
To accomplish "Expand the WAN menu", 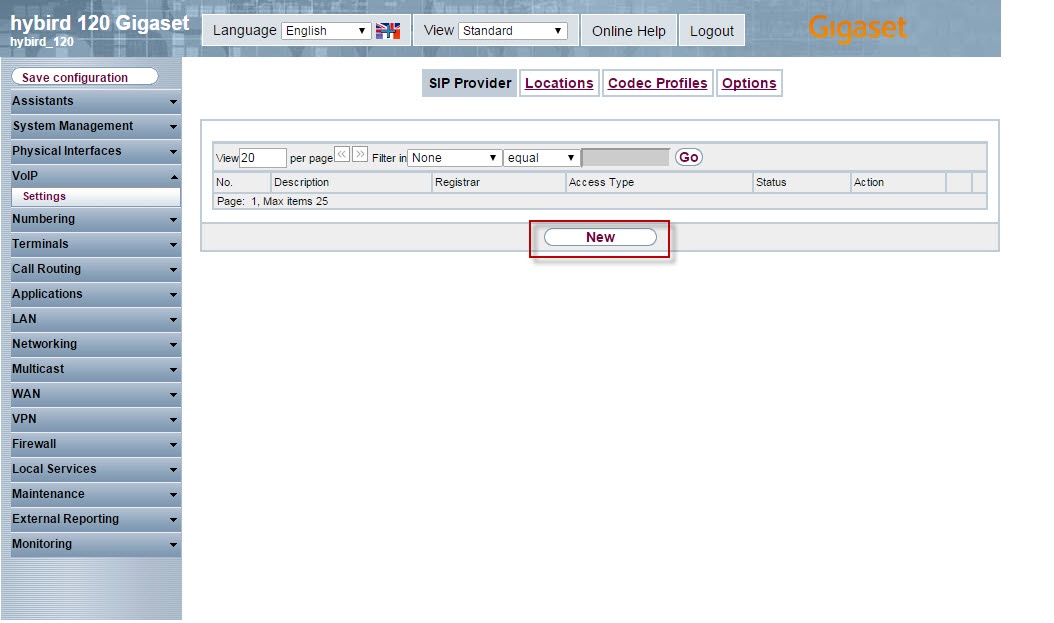I will pos(95,394).
